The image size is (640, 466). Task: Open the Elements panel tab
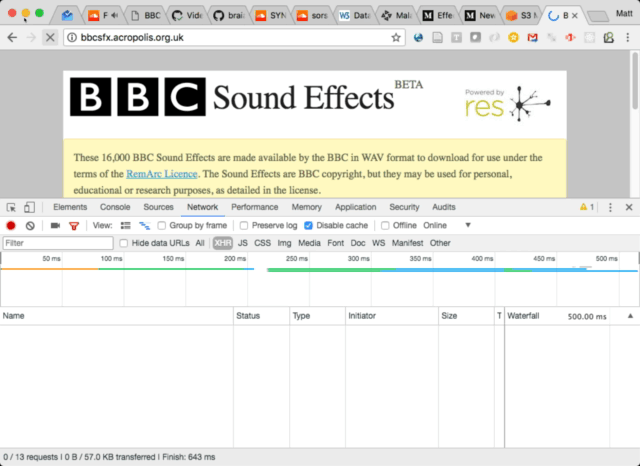point(70,207)
